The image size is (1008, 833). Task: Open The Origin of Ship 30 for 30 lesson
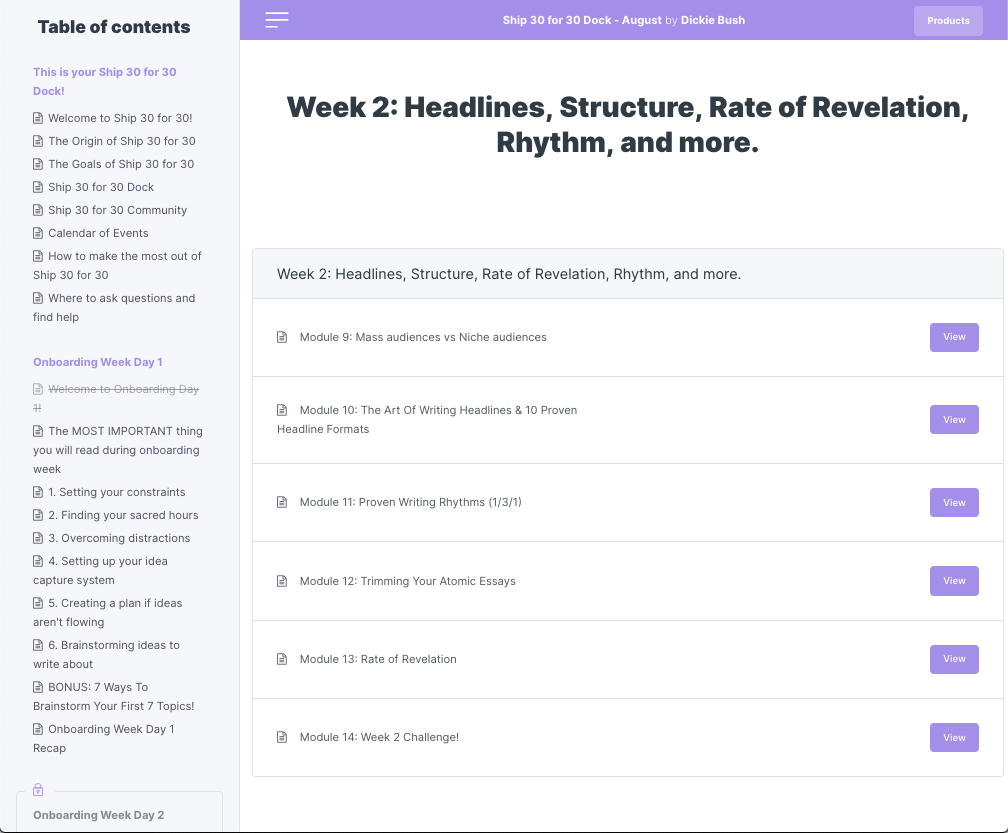tap(122, 141)
